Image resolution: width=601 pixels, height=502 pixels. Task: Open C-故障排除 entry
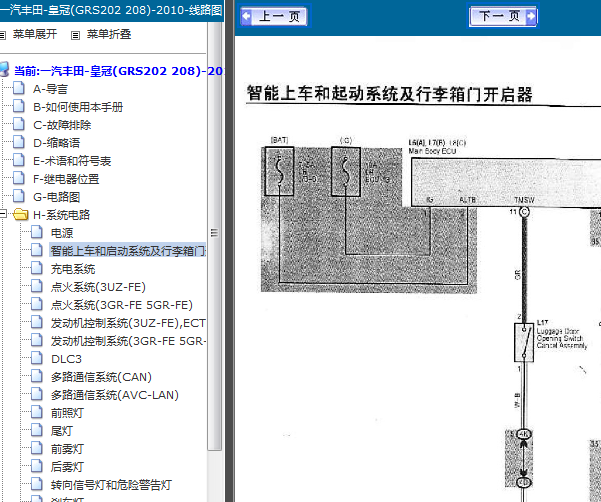click(62, 125)
